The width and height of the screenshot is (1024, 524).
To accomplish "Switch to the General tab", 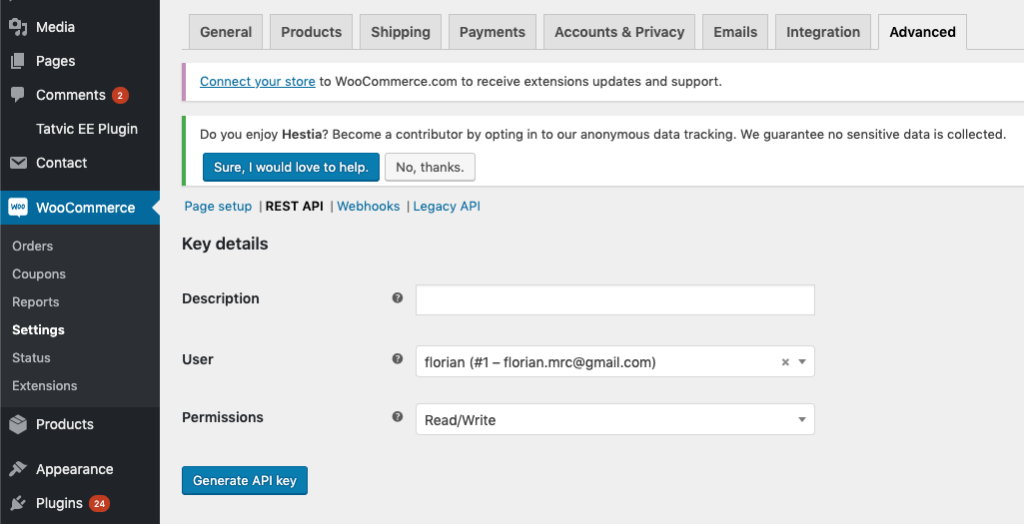I will [226, 32].
